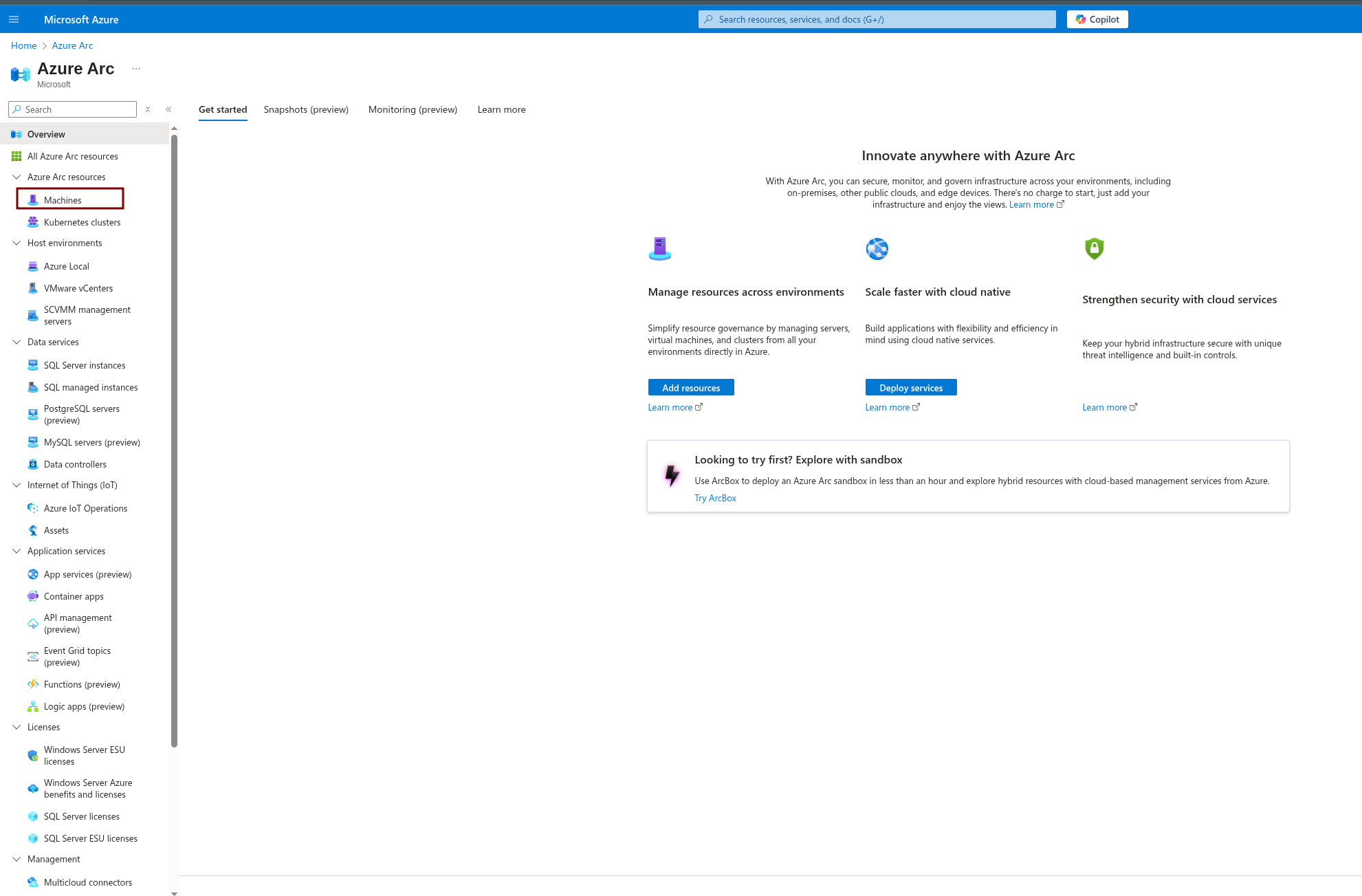
Task: Open Logic apps (preview)
Action: (85, 706)
